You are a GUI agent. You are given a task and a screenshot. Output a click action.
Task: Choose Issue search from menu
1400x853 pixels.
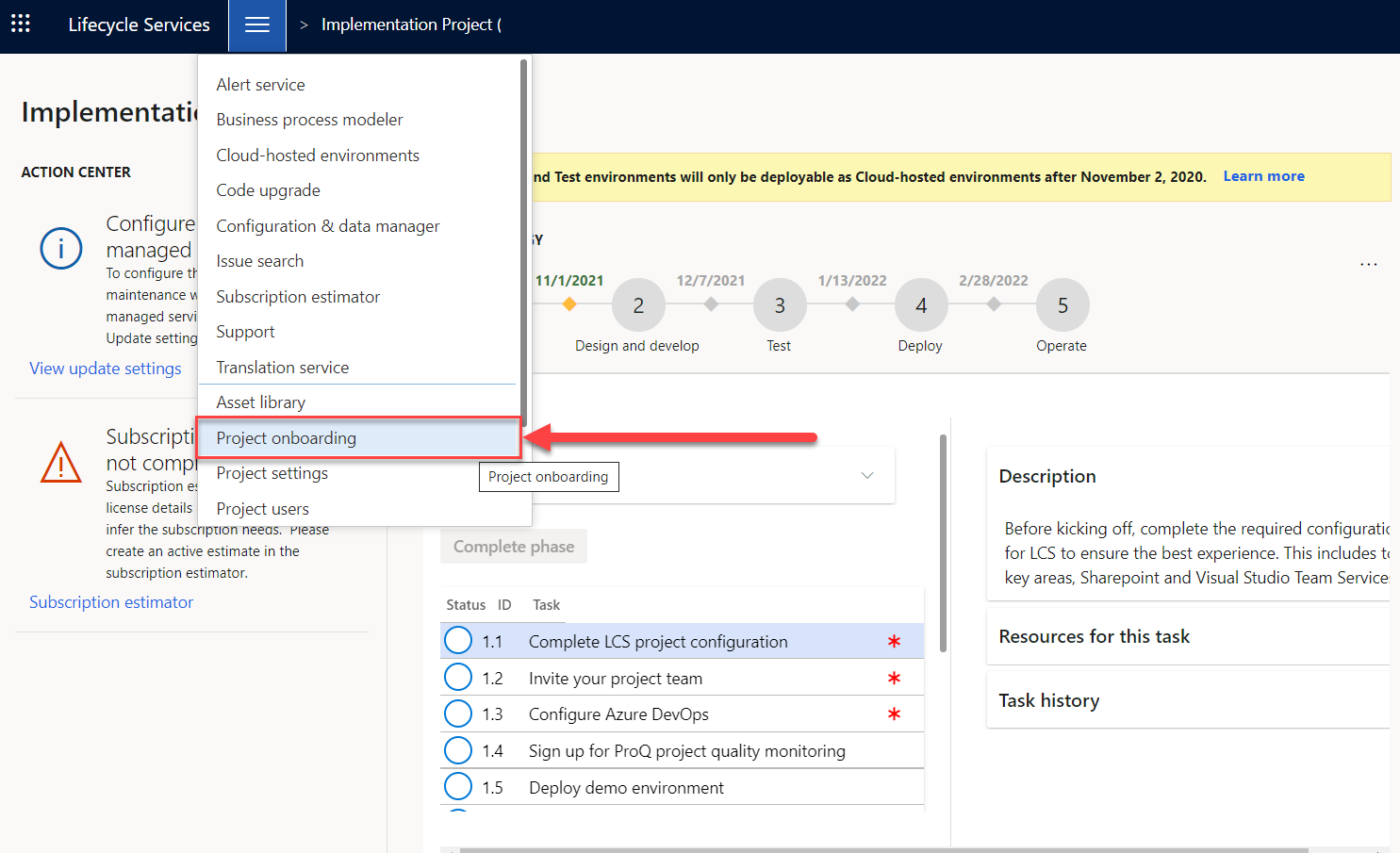tap(260, 261)
